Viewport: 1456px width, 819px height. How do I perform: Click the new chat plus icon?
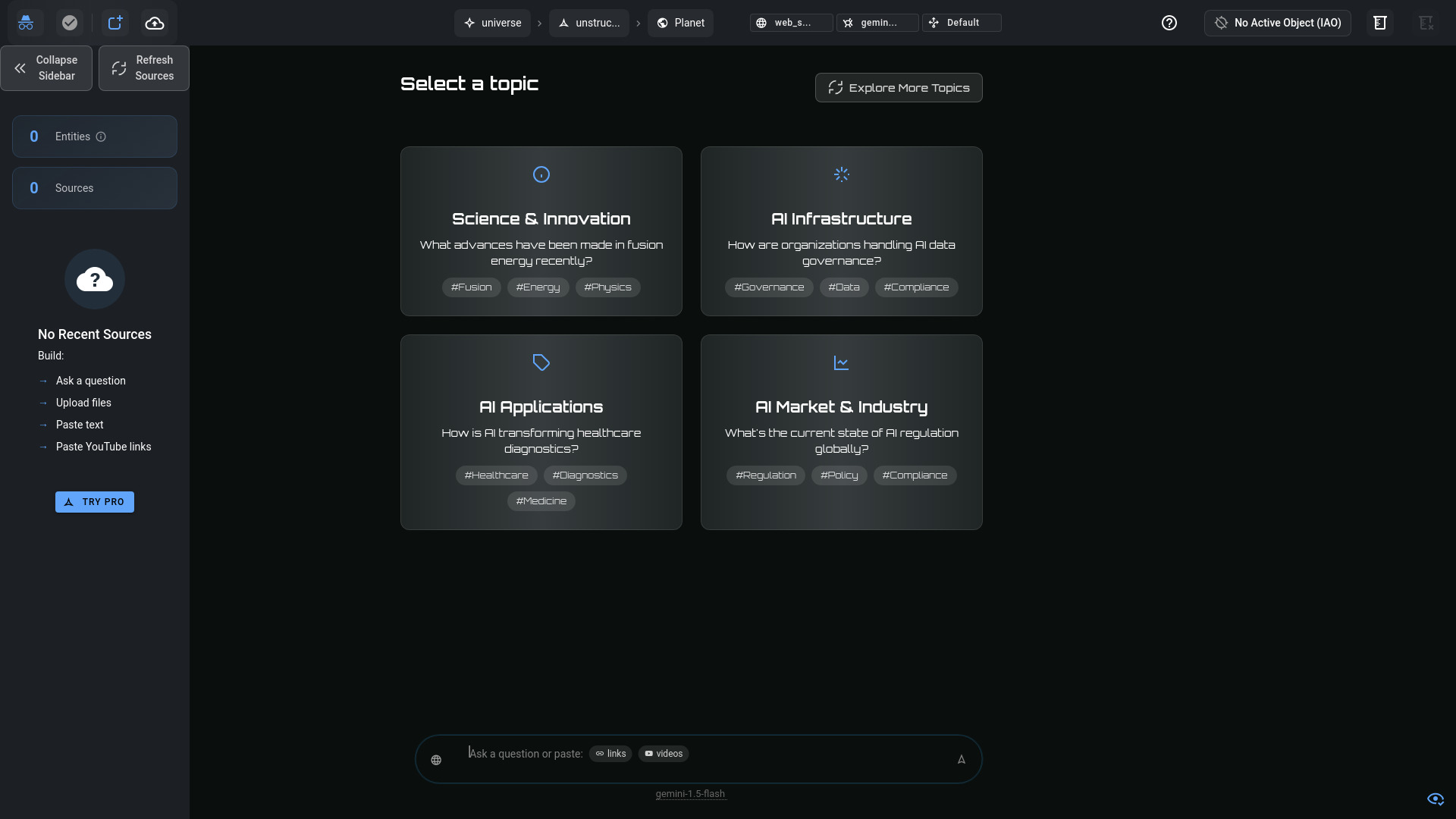tap(115, 23)
